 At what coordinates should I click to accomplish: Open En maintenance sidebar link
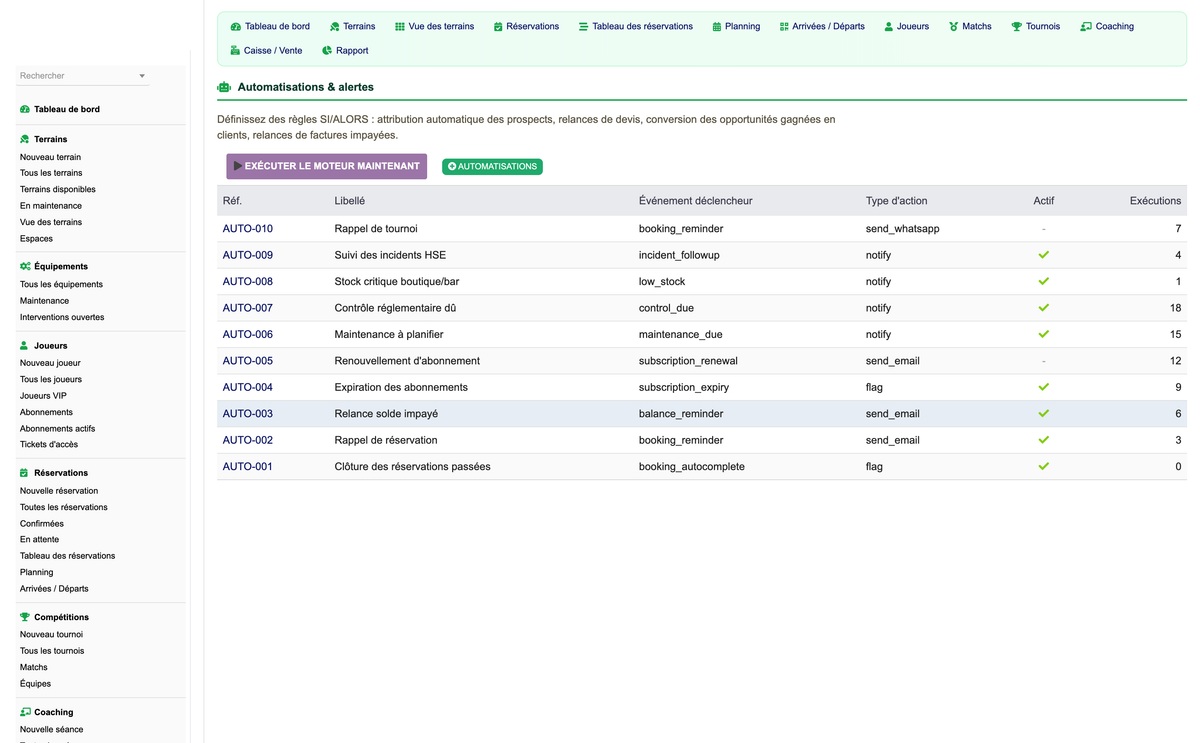click(51, 206)
